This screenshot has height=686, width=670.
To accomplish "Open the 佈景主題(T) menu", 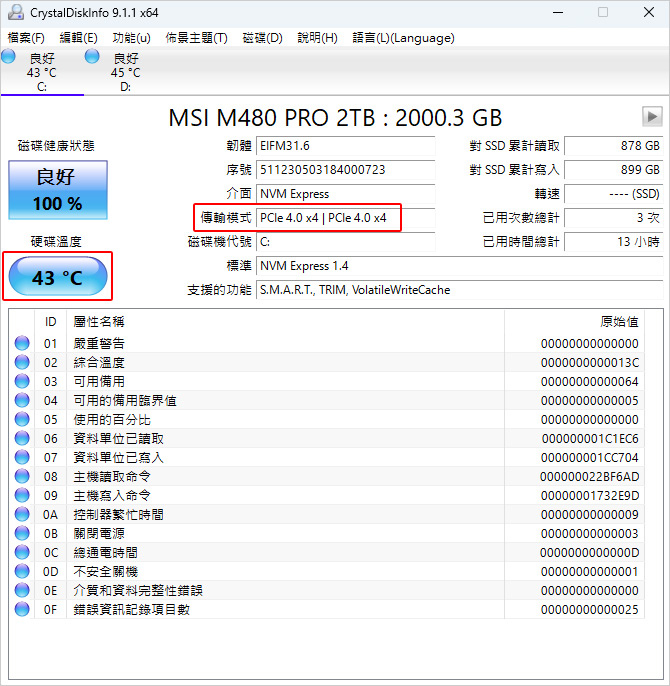I will (x=196, y=38).
